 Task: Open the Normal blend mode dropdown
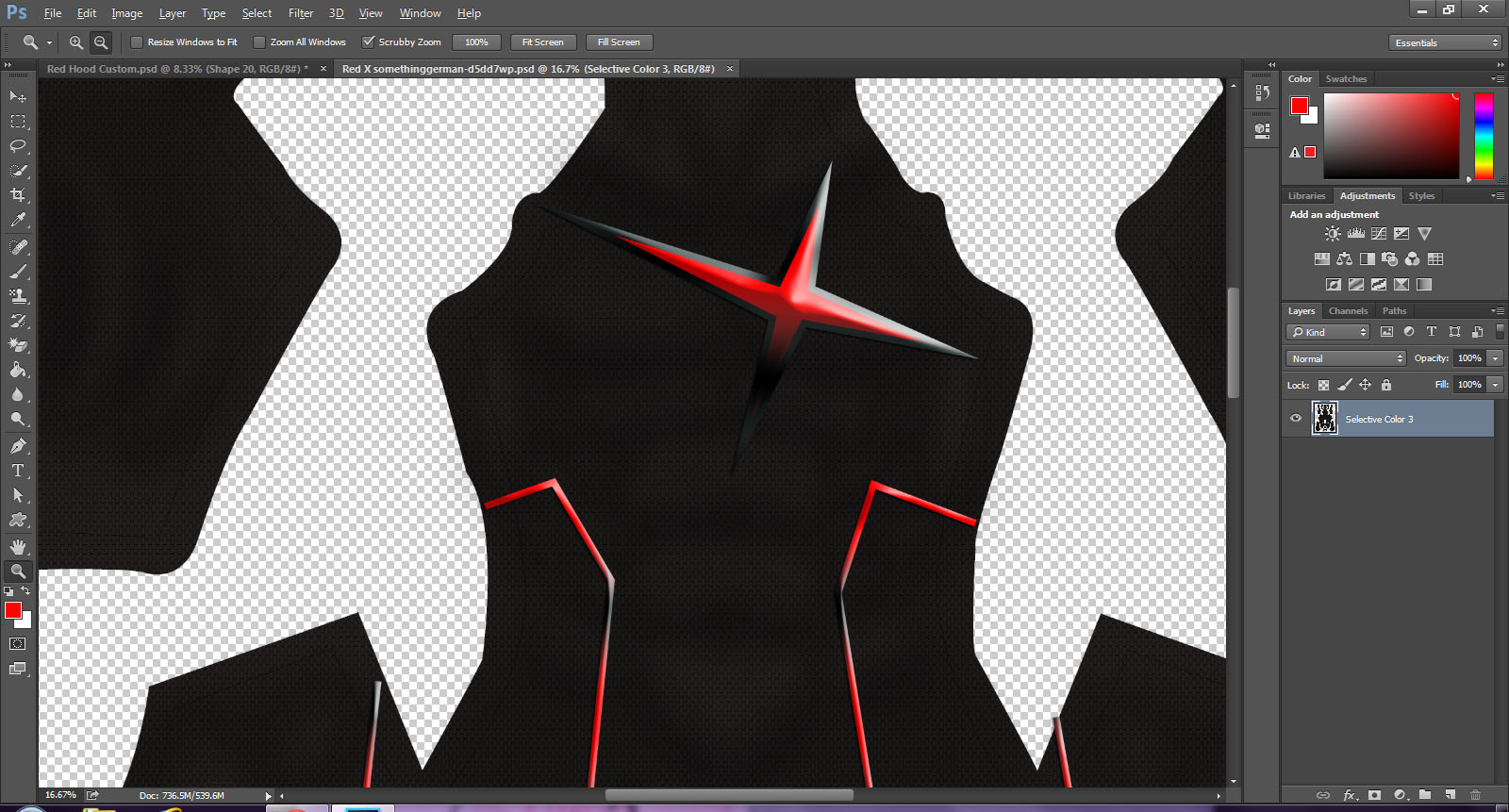pyautogui.click(x=1346, y=358)
